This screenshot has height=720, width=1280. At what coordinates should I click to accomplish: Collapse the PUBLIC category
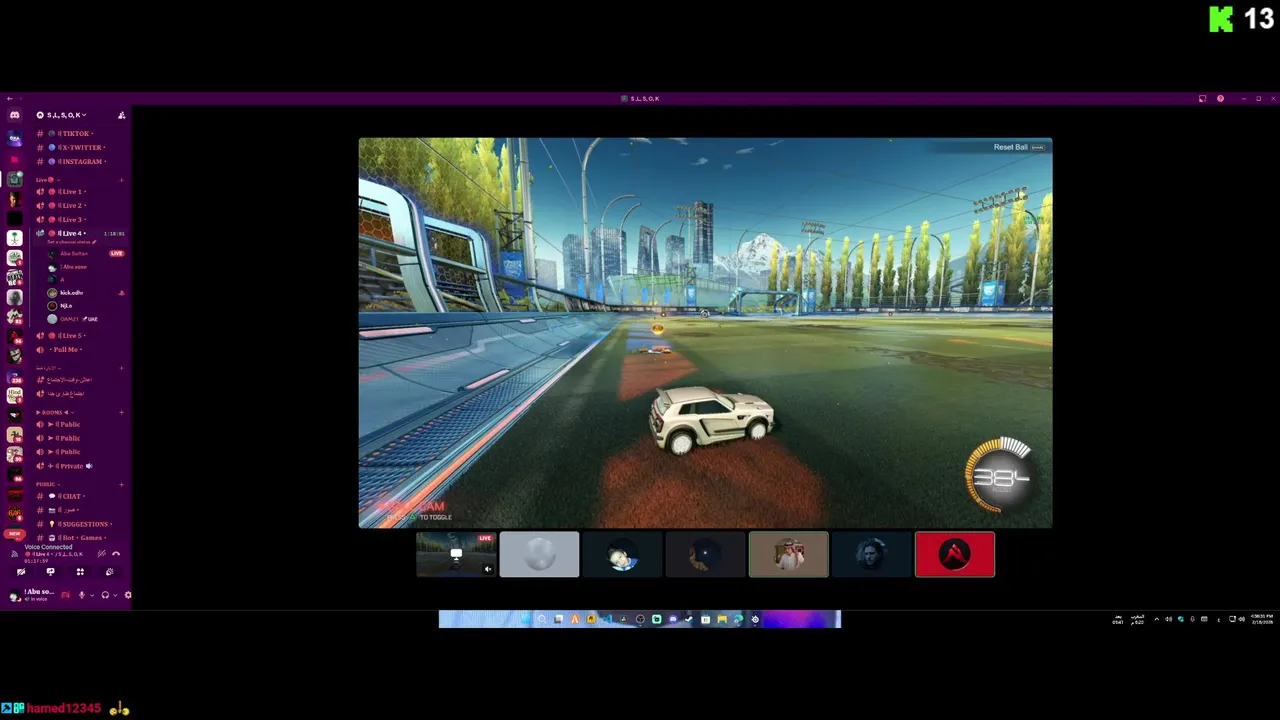coord(46,484)
